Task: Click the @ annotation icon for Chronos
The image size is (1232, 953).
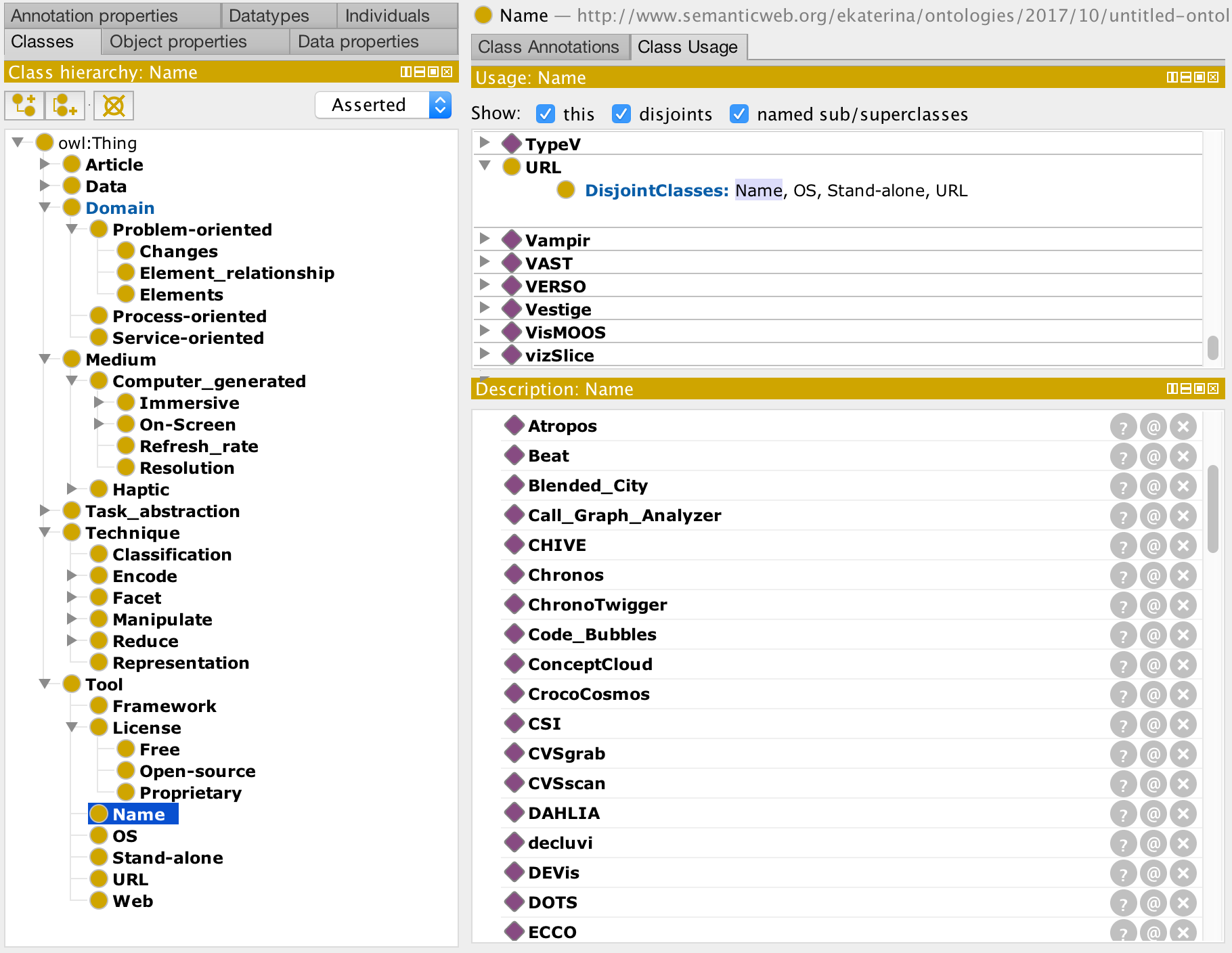Action: click(x=1153, y=576)
